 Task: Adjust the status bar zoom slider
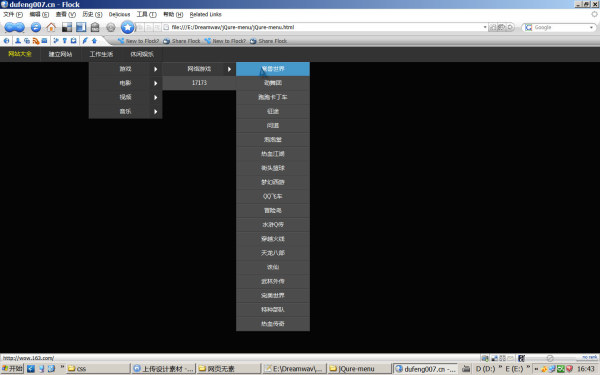point(550,358)
